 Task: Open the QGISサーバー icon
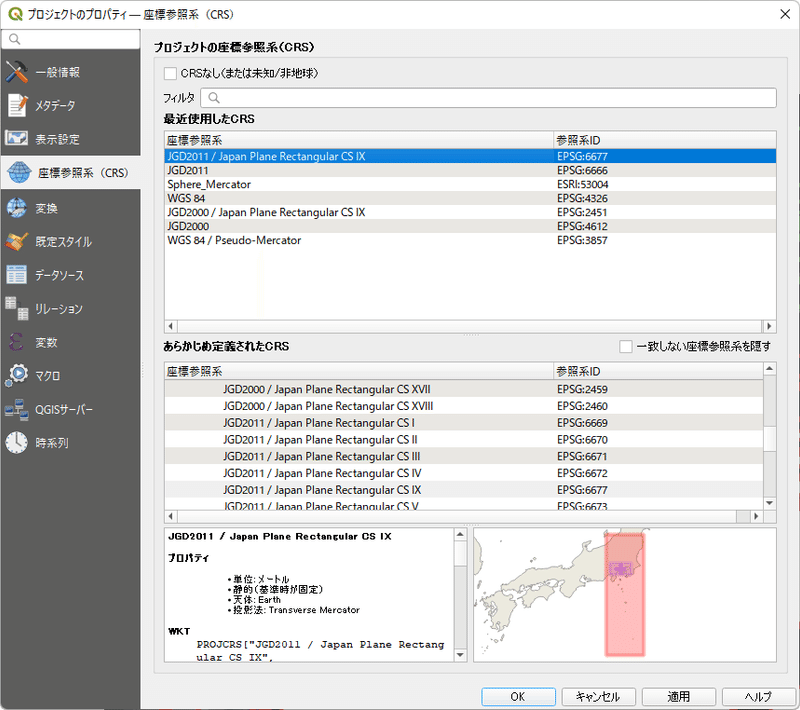tap(16, 410)
